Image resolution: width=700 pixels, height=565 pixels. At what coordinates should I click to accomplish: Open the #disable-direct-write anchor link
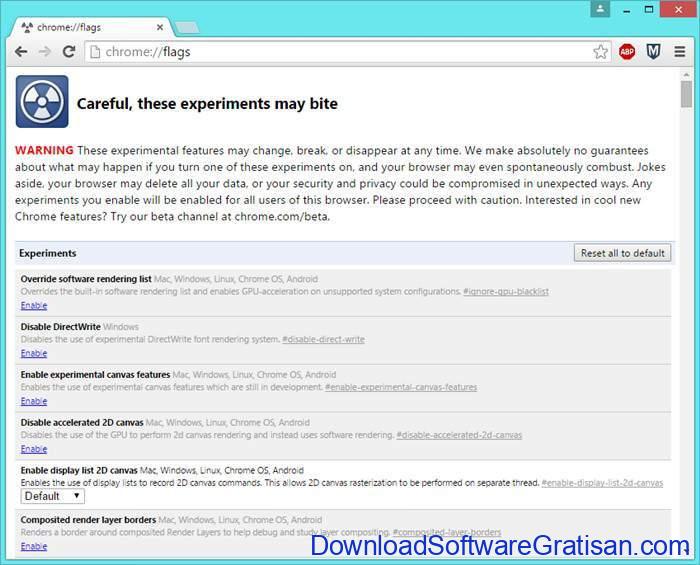[323, 339]
